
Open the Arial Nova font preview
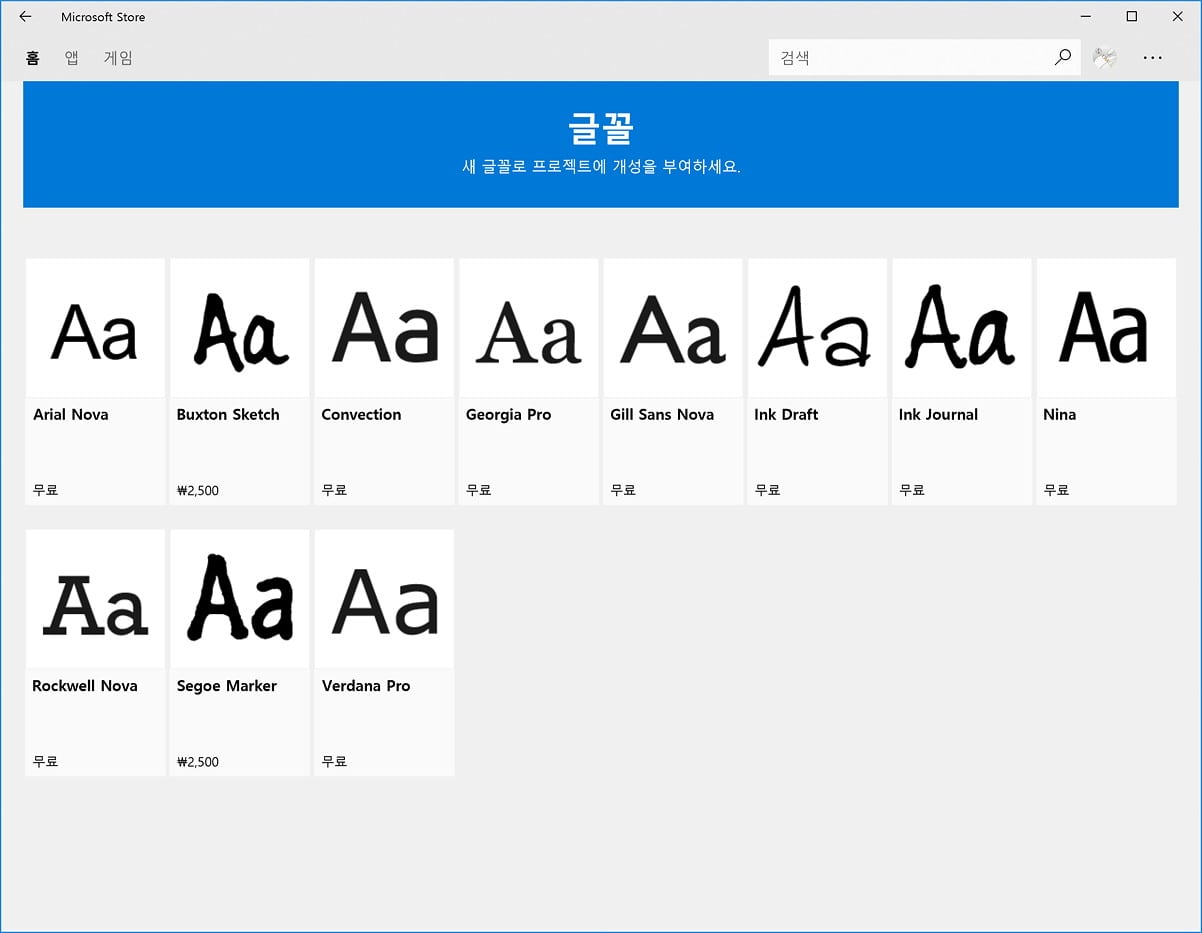pyautogui.click(x=95, y=328)
